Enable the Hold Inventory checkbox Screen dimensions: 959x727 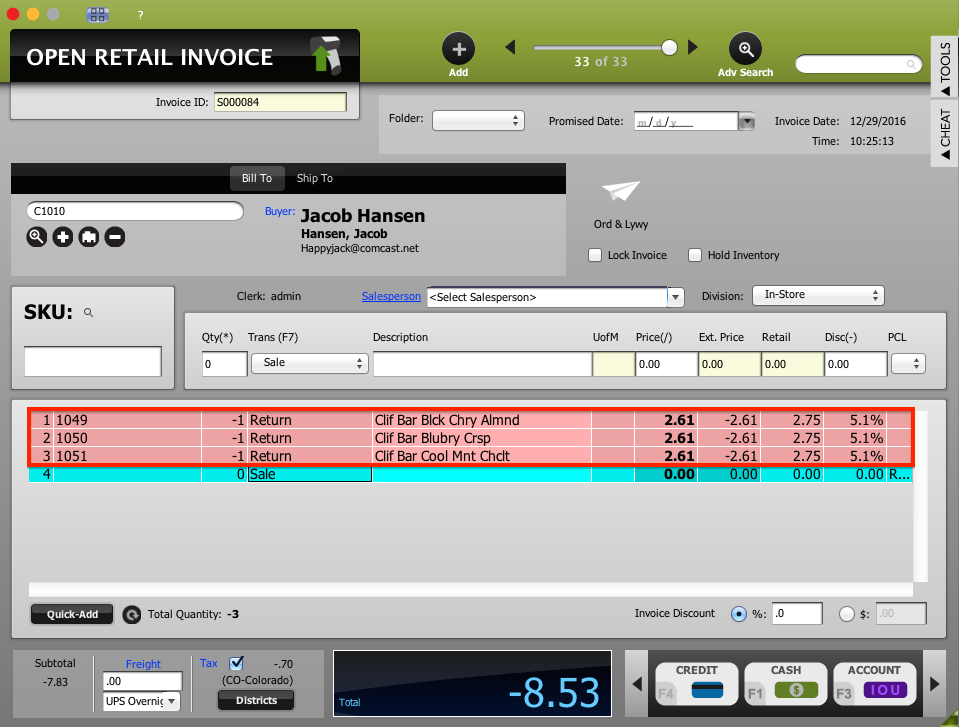(695, 255)
